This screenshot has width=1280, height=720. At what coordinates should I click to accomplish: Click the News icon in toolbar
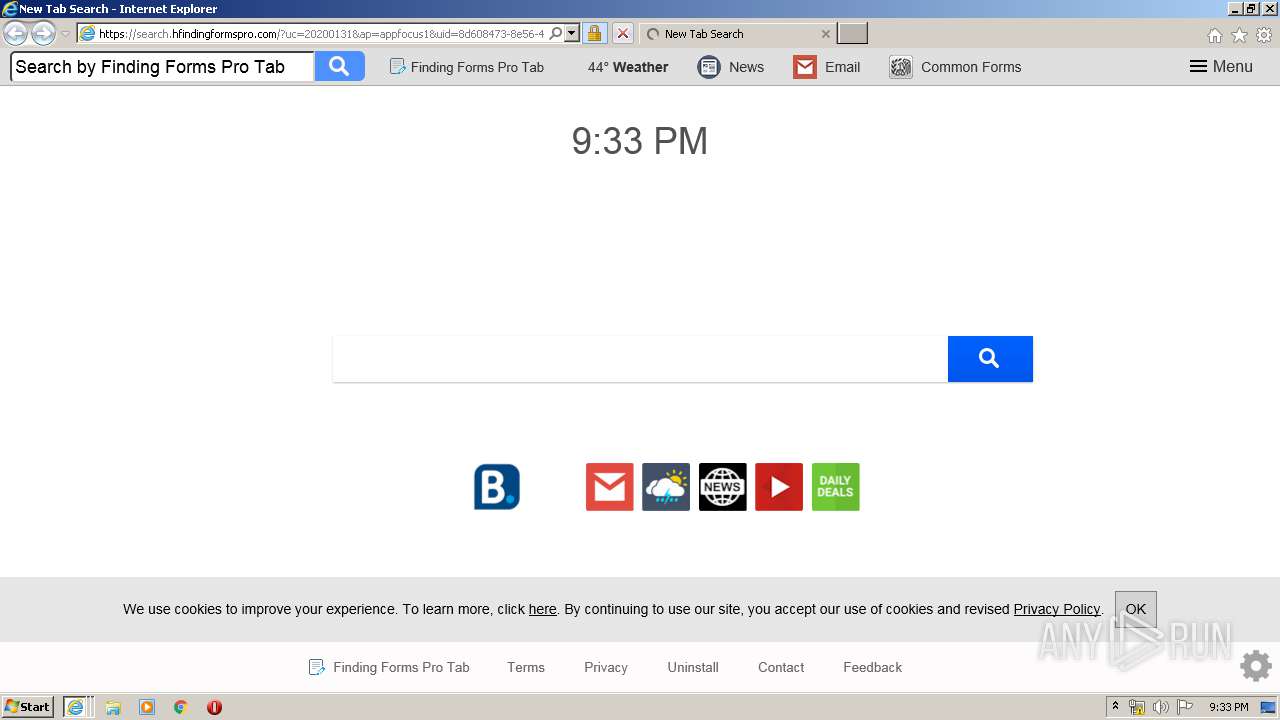tap(709, 67)
